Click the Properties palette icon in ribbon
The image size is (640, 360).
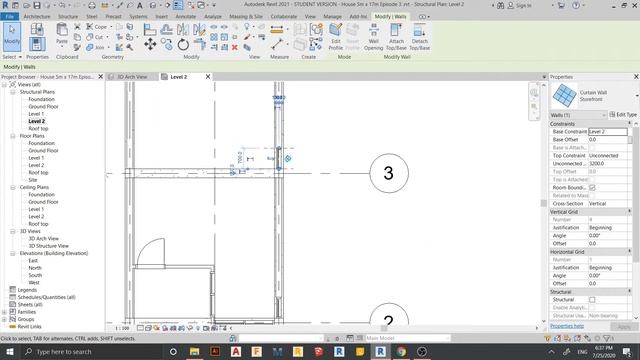(37, 44)
